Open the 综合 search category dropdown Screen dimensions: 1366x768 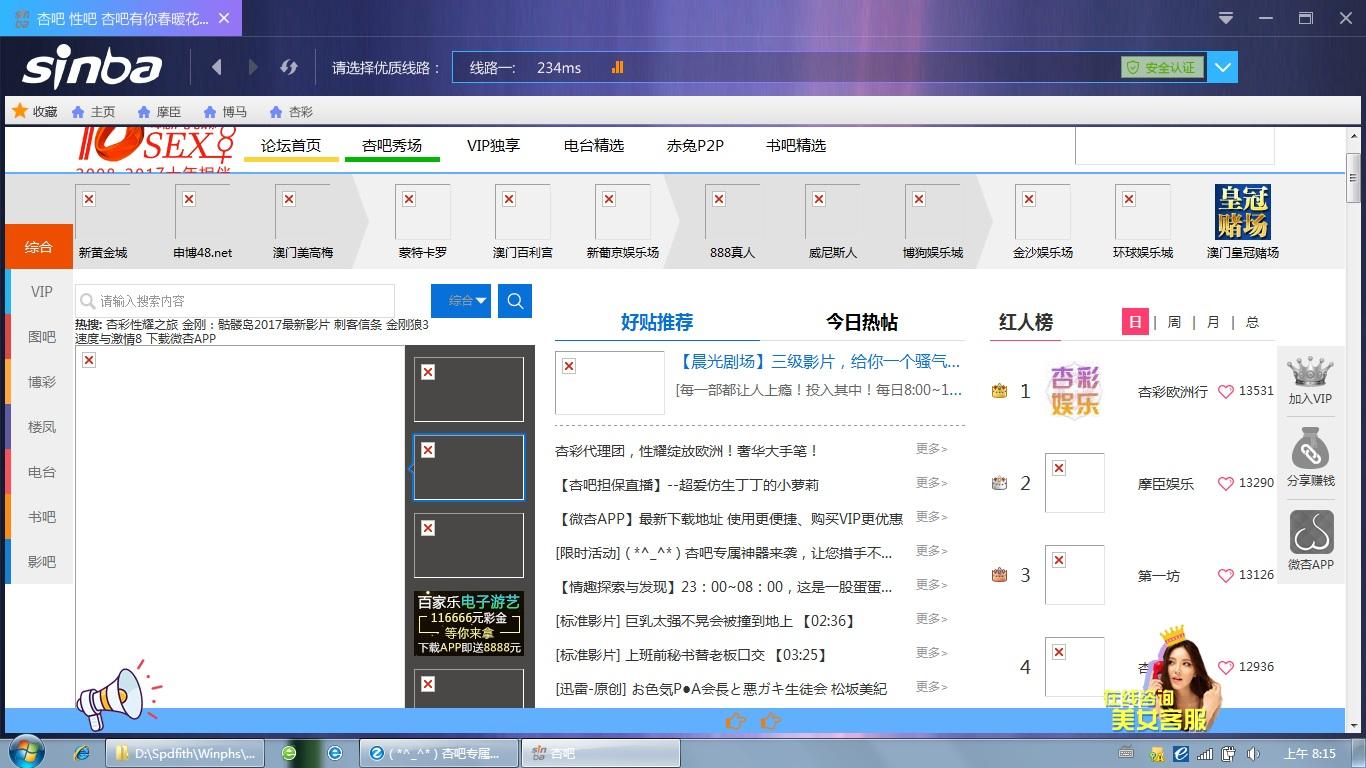(461, 301)
